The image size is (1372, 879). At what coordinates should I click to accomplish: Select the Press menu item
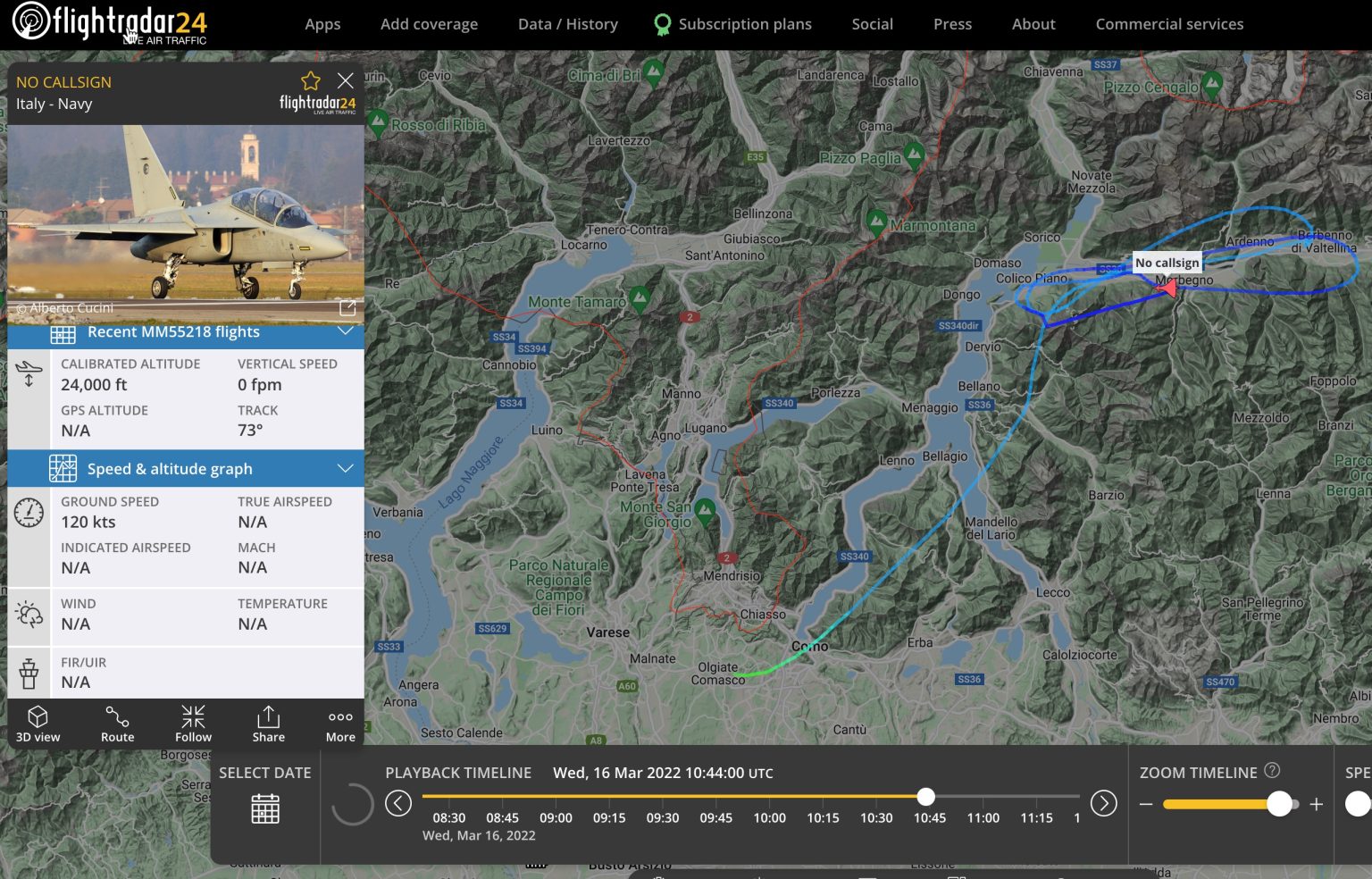click(952, 24)
